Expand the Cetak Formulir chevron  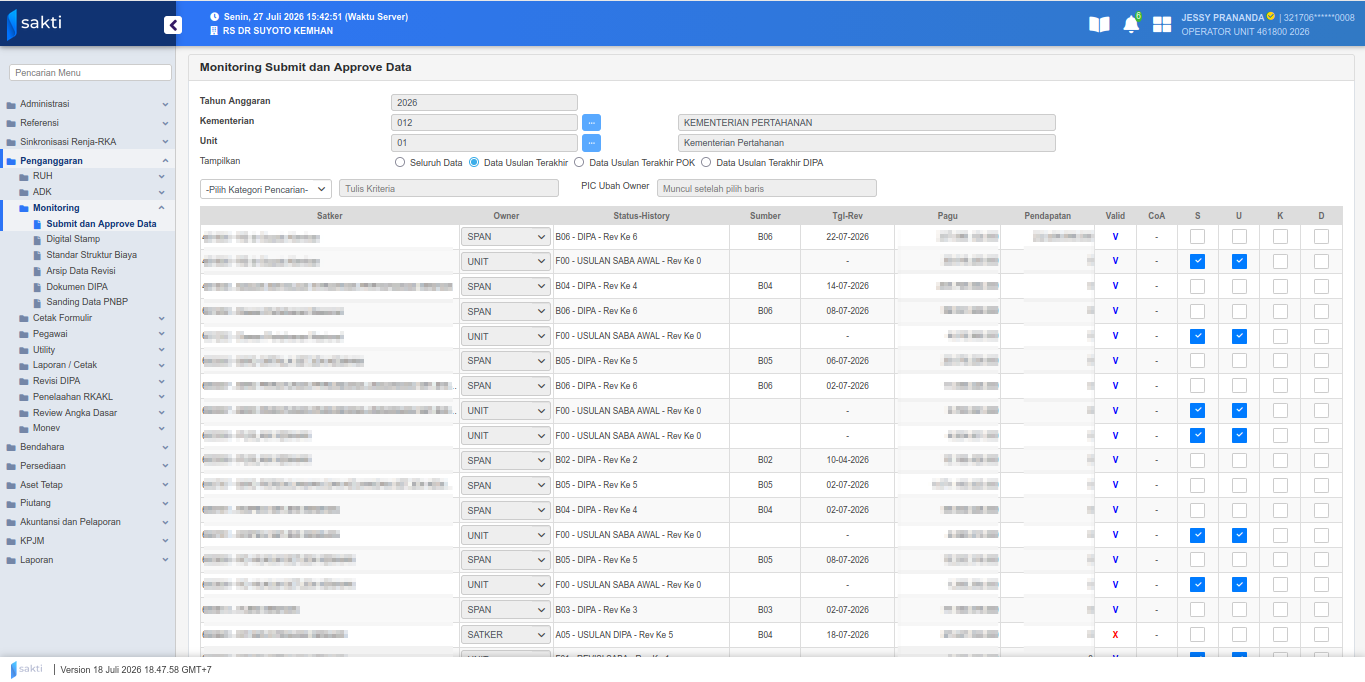[x=161, y=318]
